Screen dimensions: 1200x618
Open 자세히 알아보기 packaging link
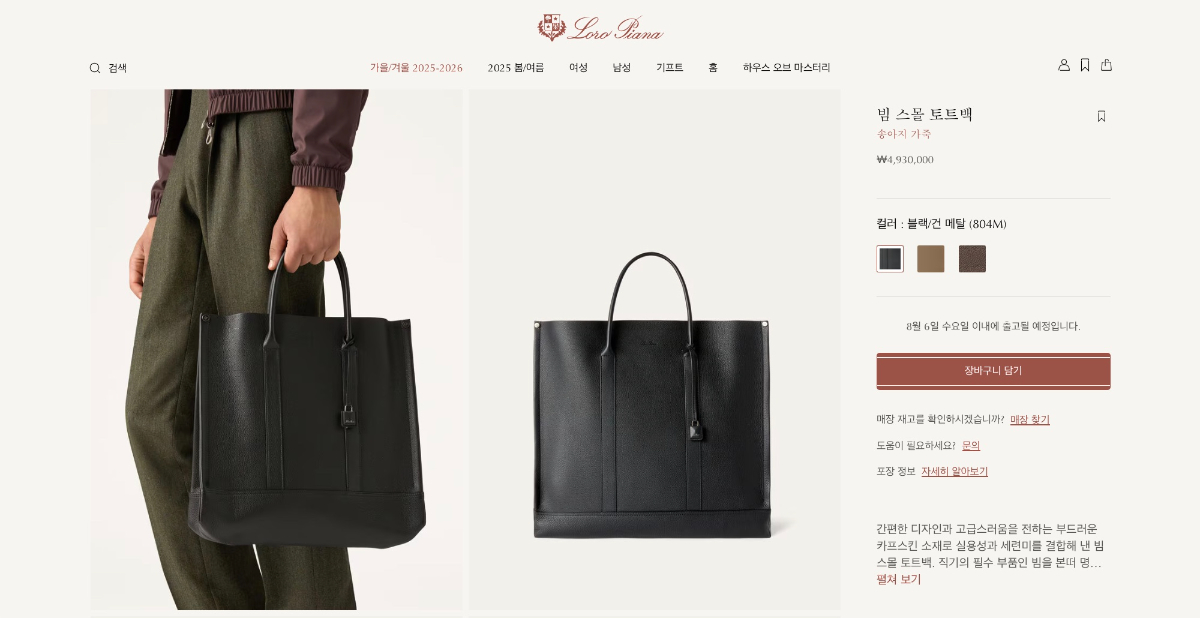[955, 472]
